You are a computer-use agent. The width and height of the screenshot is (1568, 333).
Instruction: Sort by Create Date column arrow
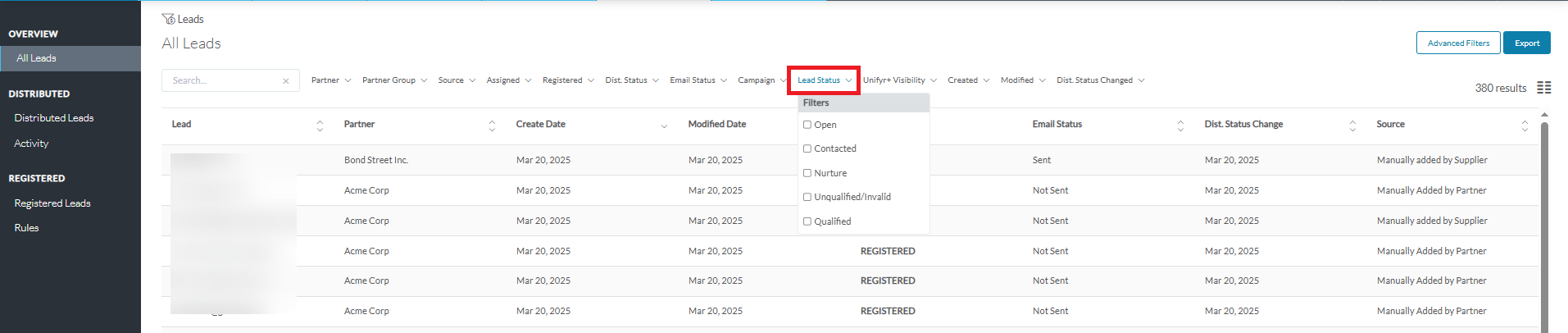(x=664, y=126)
